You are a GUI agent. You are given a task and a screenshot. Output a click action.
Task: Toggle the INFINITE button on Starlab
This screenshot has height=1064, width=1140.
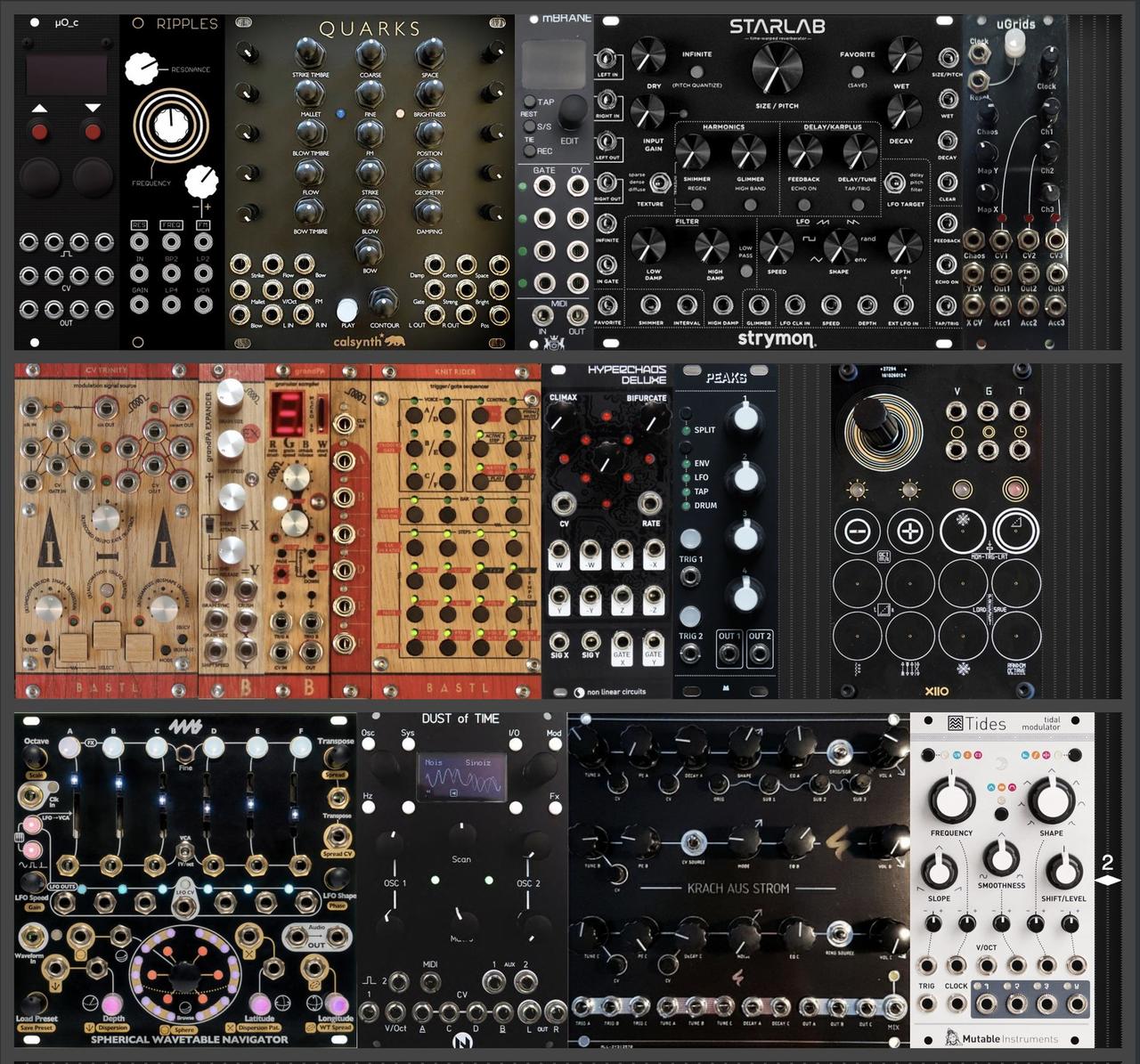(x=696, y=70)
